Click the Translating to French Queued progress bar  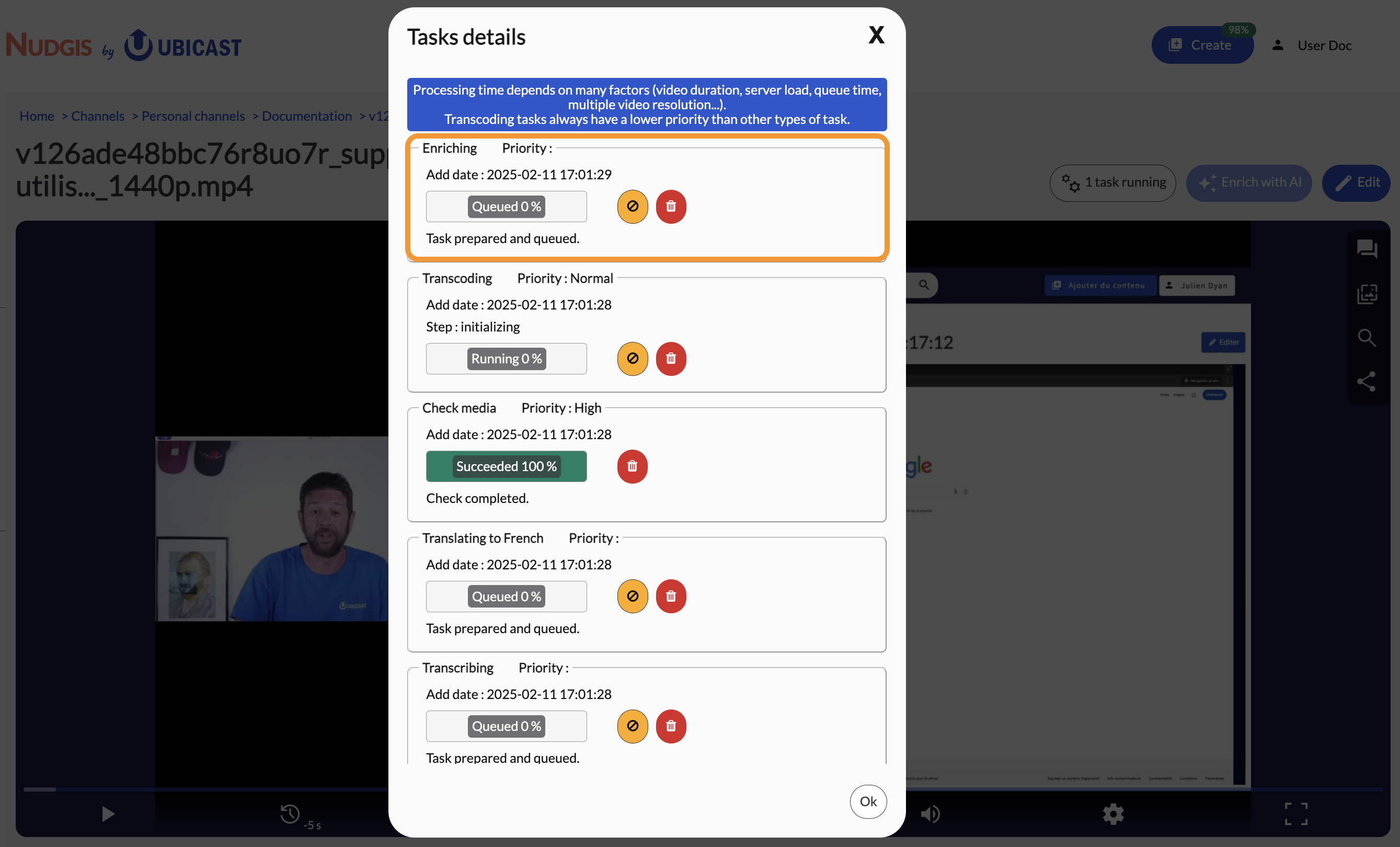[x=506, y=597]
